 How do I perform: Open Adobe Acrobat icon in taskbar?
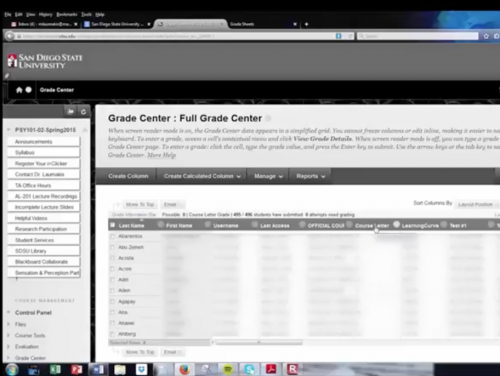[270, 369]
